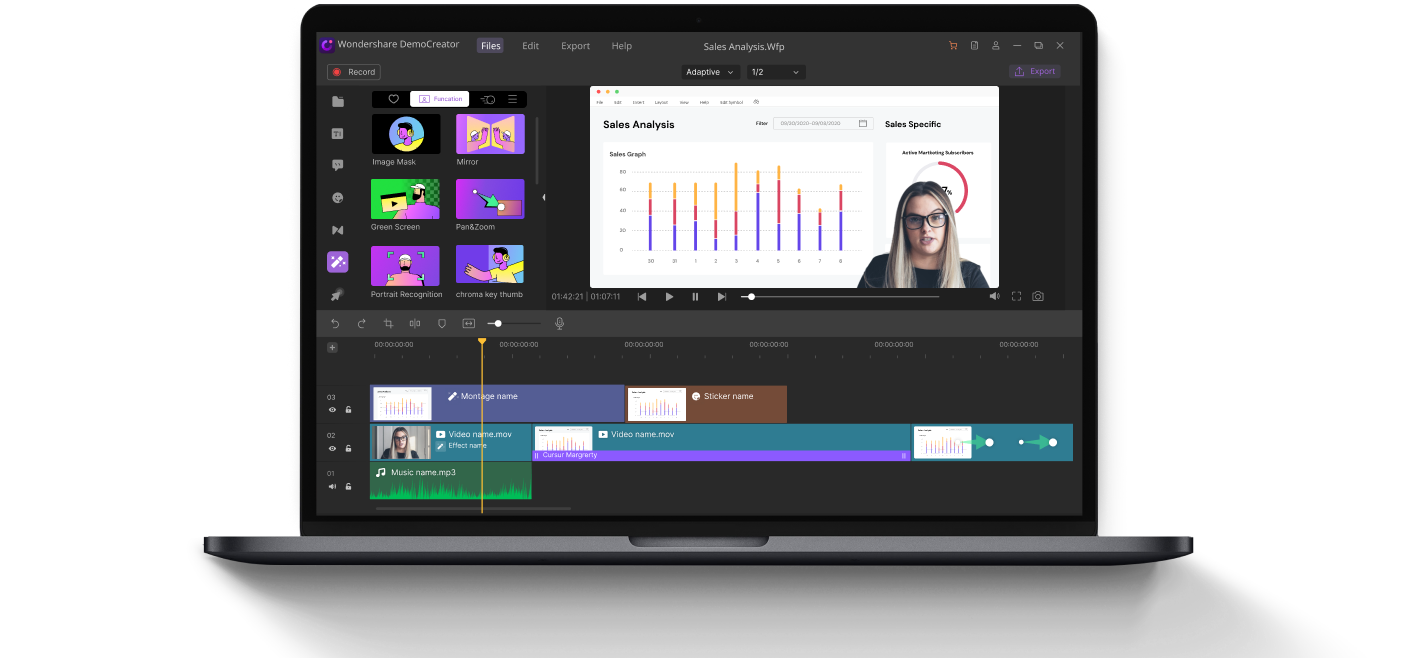Viewport: 1408px width, 658px height.
Task: Hide track 02 with eye icon
Action: pyautogui.click(x=333, y=448)
